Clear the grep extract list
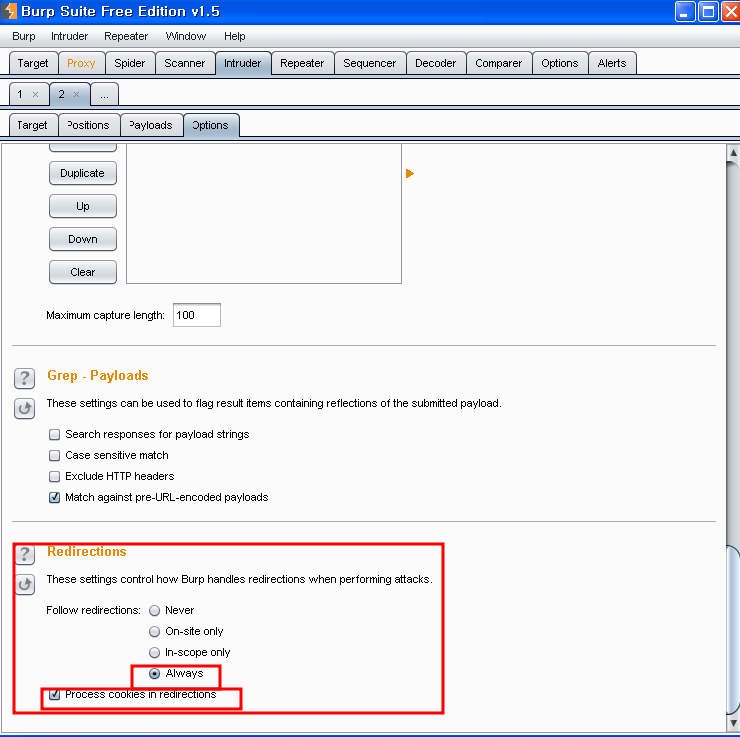The width and height of the screenshot is (740, 737). (x=83, y=272)
